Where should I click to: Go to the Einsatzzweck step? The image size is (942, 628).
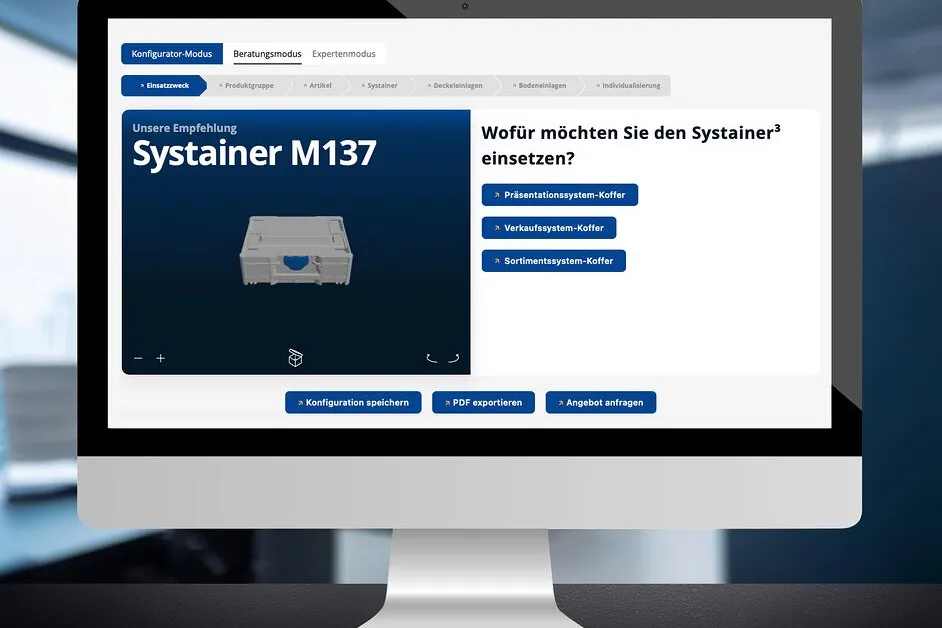click(x=164, y=85)
